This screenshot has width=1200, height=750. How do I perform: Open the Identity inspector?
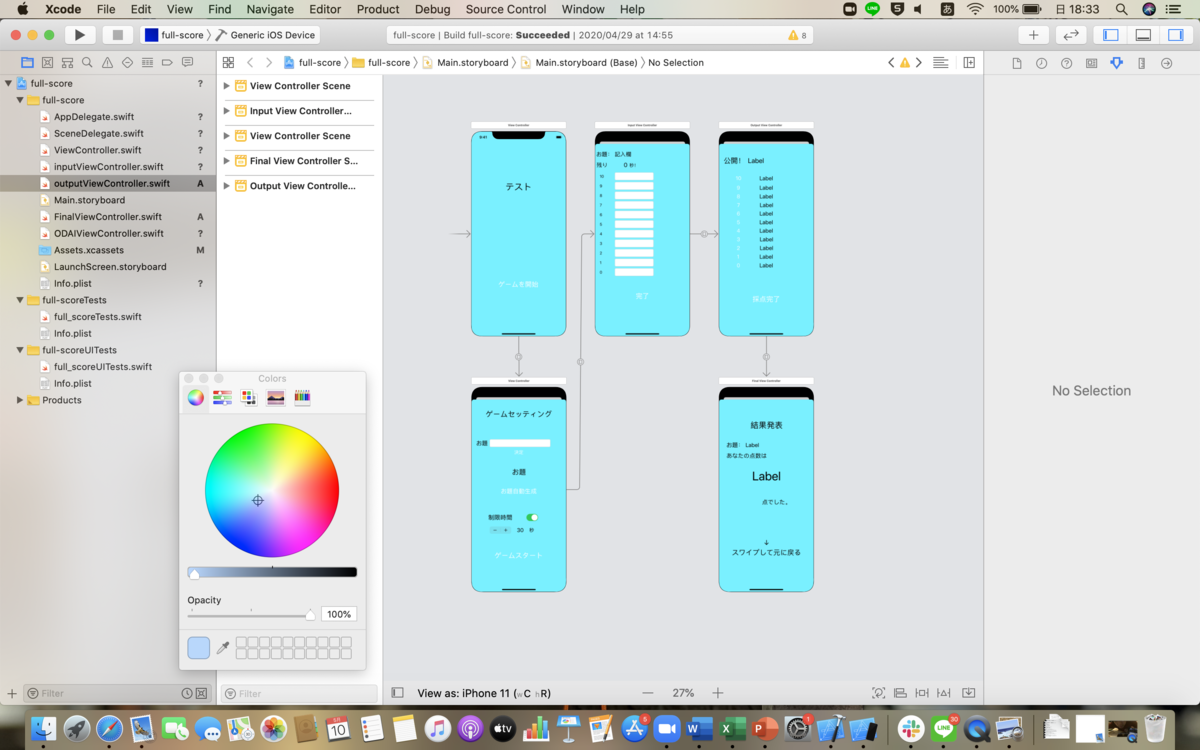[1091, 63]
